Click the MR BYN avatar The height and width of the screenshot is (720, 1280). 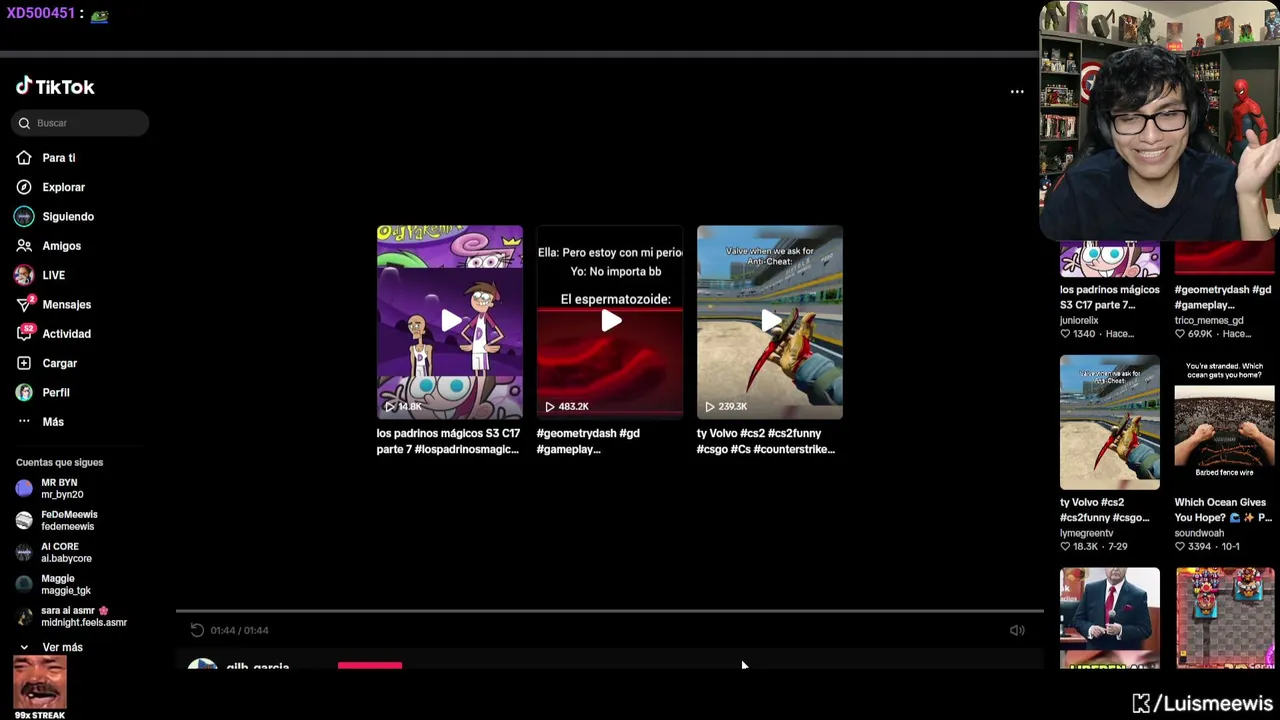(x=24, y=488)
